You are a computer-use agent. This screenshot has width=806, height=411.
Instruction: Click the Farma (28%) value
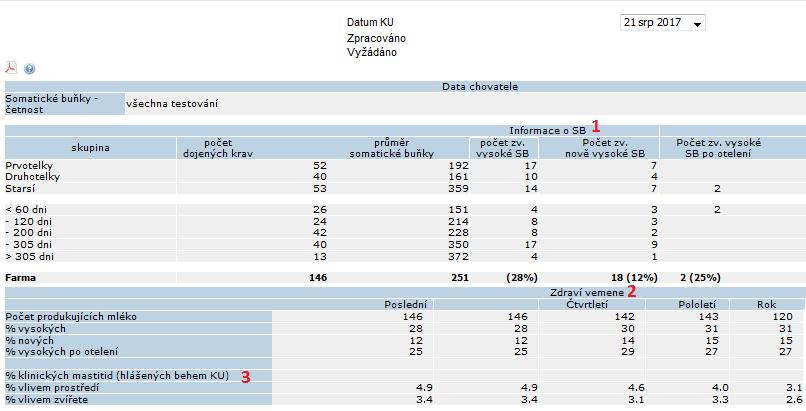pyautogui.click(x=522, y=278)
